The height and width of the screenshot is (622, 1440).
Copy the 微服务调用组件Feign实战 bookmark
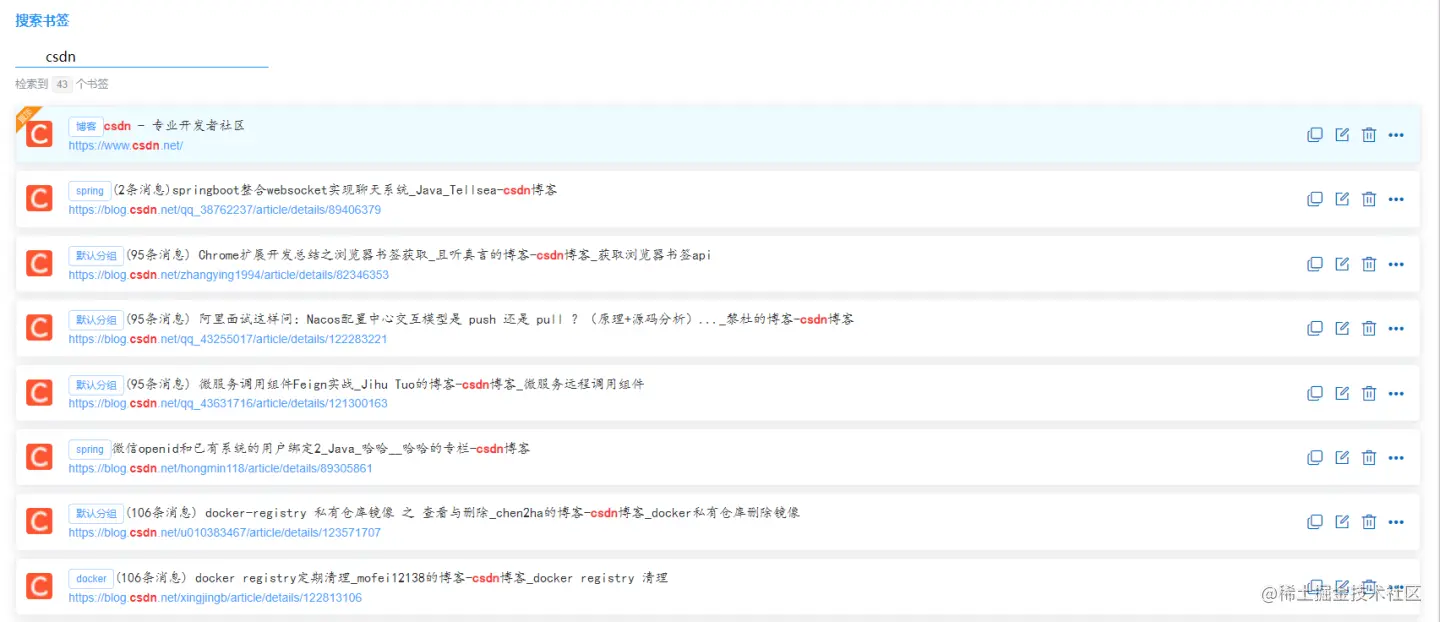pyautogui.click(x=1315, y=393)
